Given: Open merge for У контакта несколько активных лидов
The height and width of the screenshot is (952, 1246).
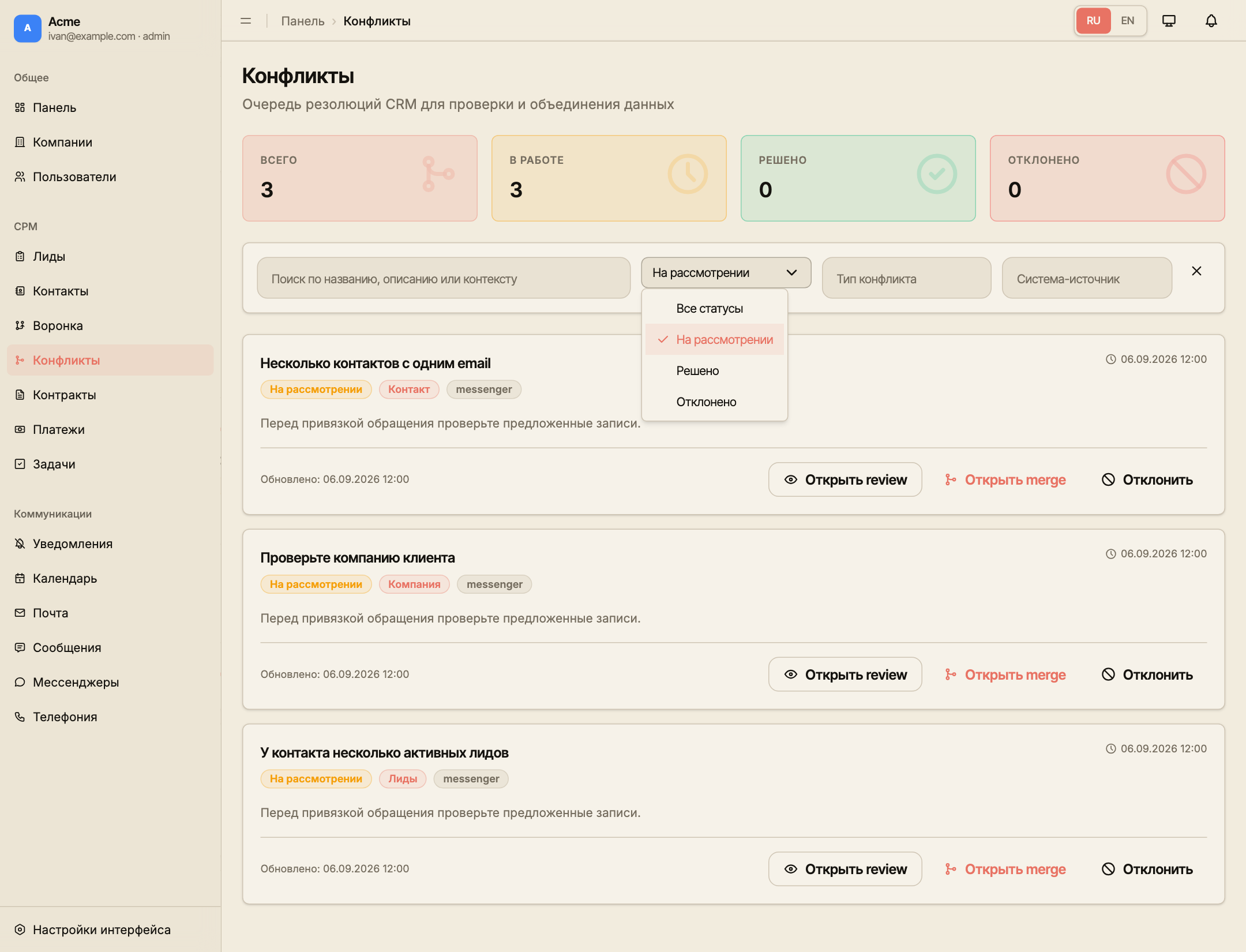Looking at the screenshot, I should click(x=1005, y=869).
